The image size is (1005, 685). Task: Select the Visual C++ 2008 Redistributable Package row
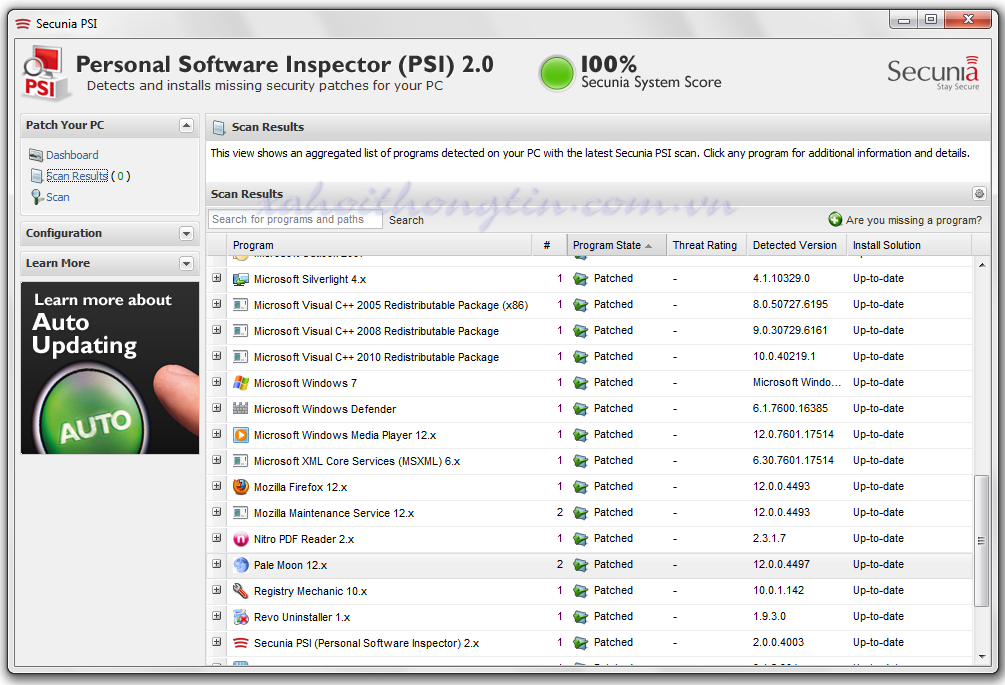590,331
